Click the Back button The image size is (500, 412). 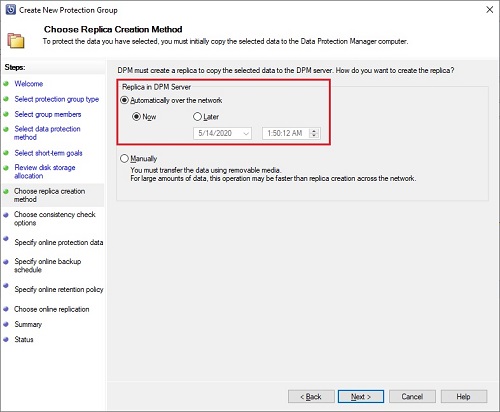click(311, 397)
